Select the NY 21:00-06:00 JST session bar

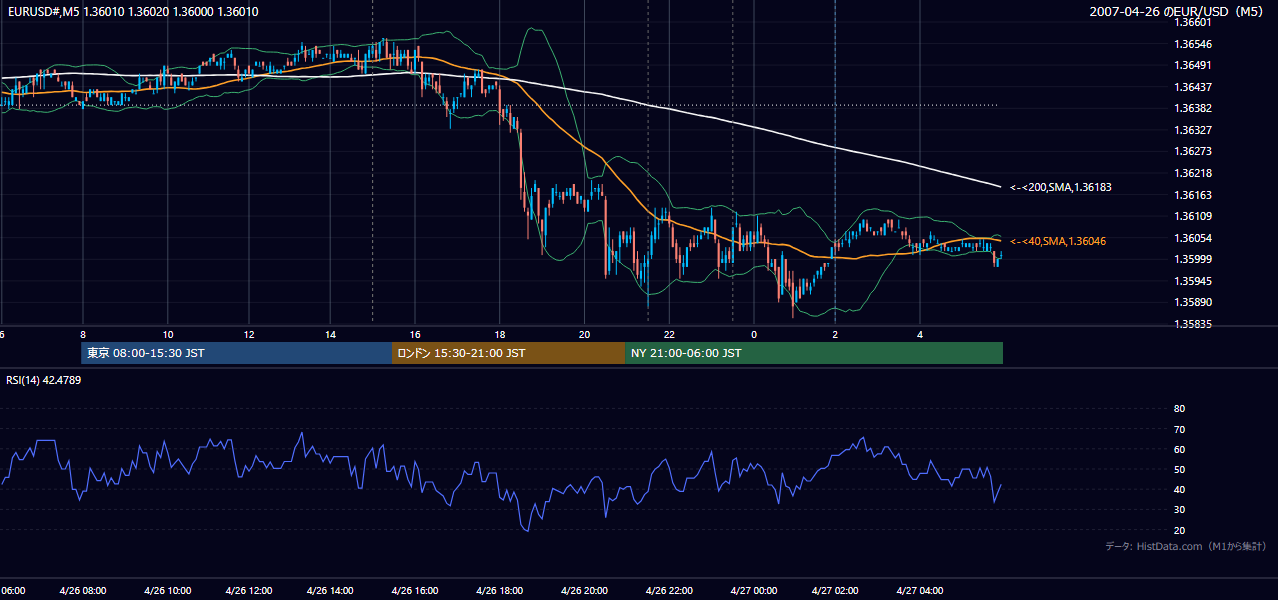point(814,353)
